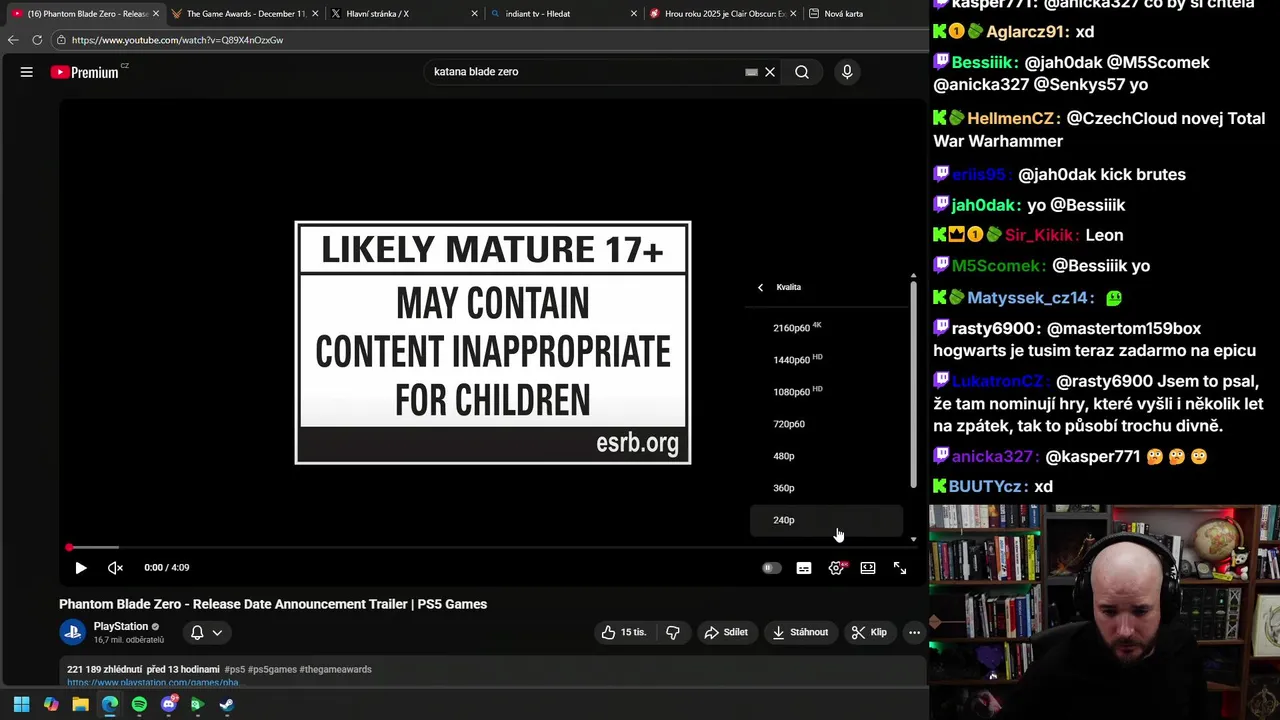Viewport: 1280px width, 720px height.
Task: Dislike the video
Action: pos(673,632)
